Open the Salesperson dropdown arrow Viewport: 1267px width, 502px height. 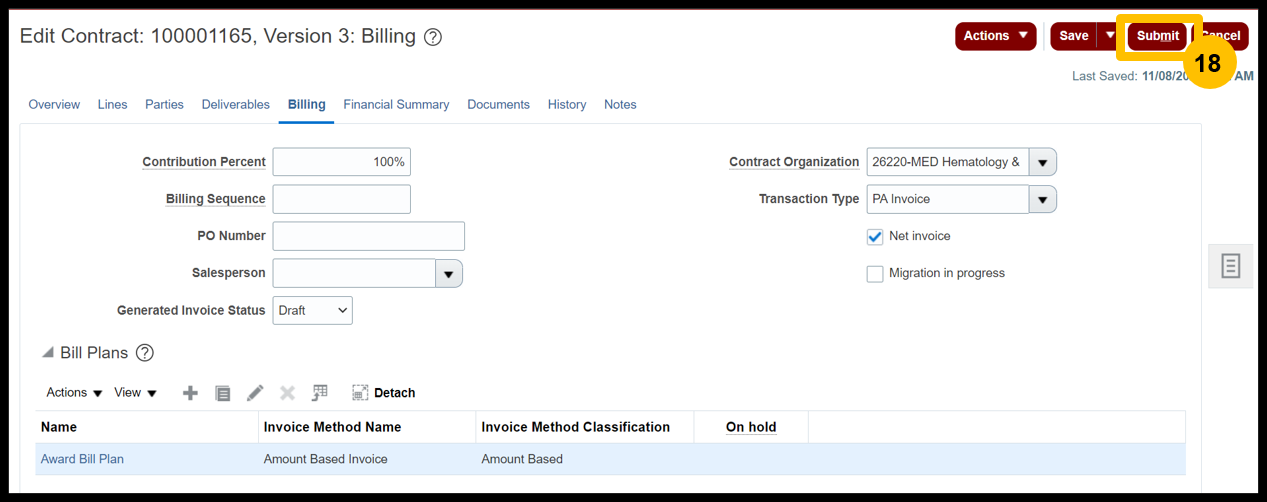point(449,274)
